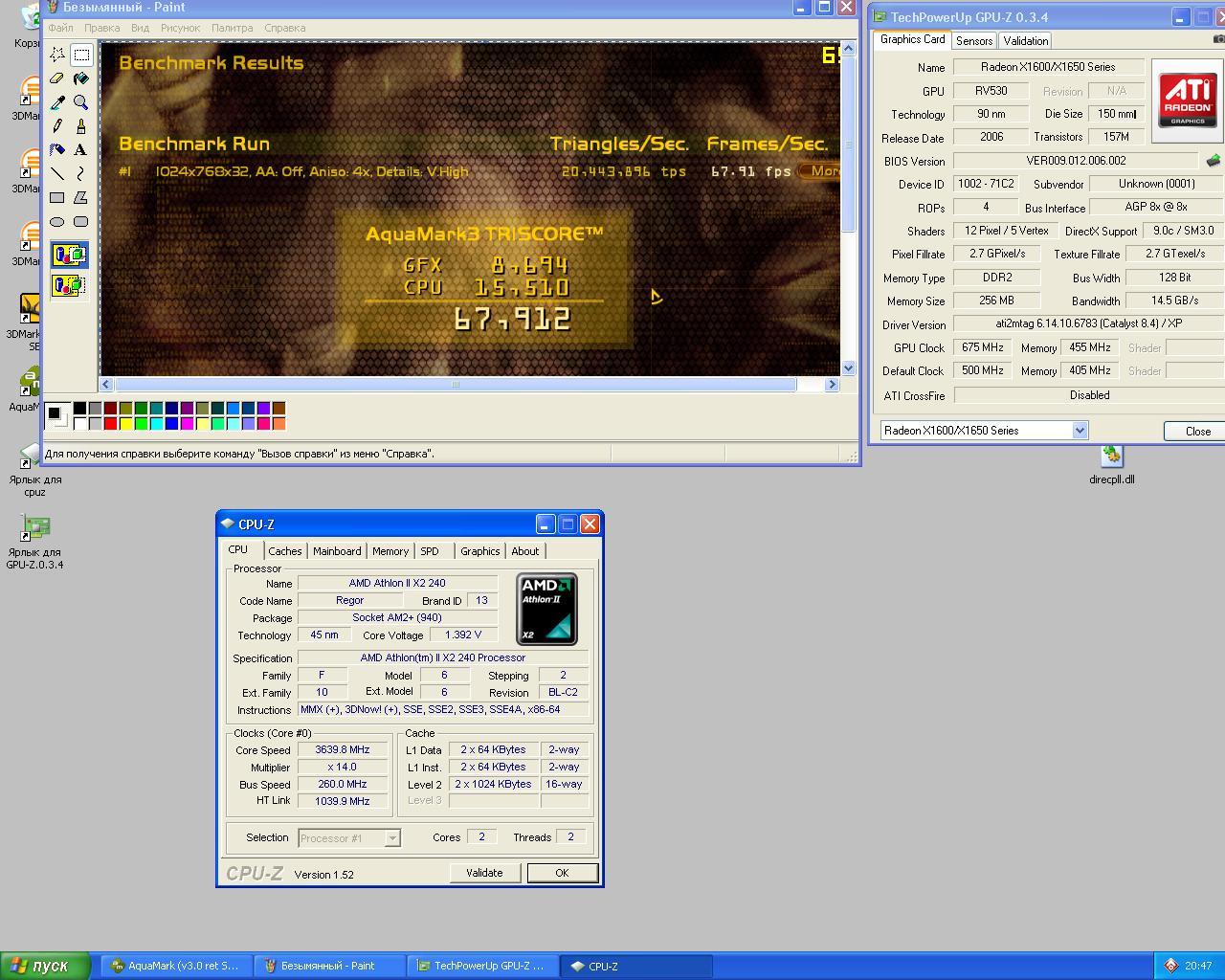1225x980 pixels.
Task: Click the AMD Athlon II logo in CPU-Z
Action: click(x=546, y=609)
